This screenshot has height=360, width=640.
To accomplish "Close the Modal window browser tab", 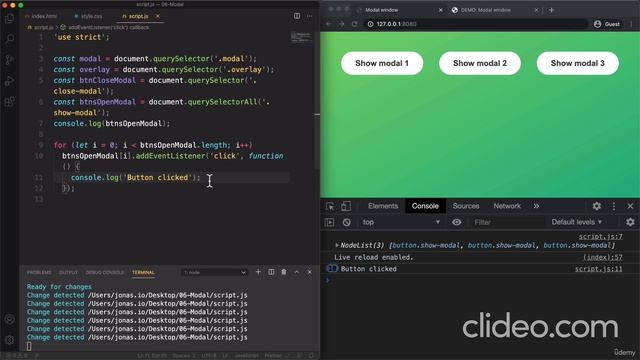I will pos(440,10).
